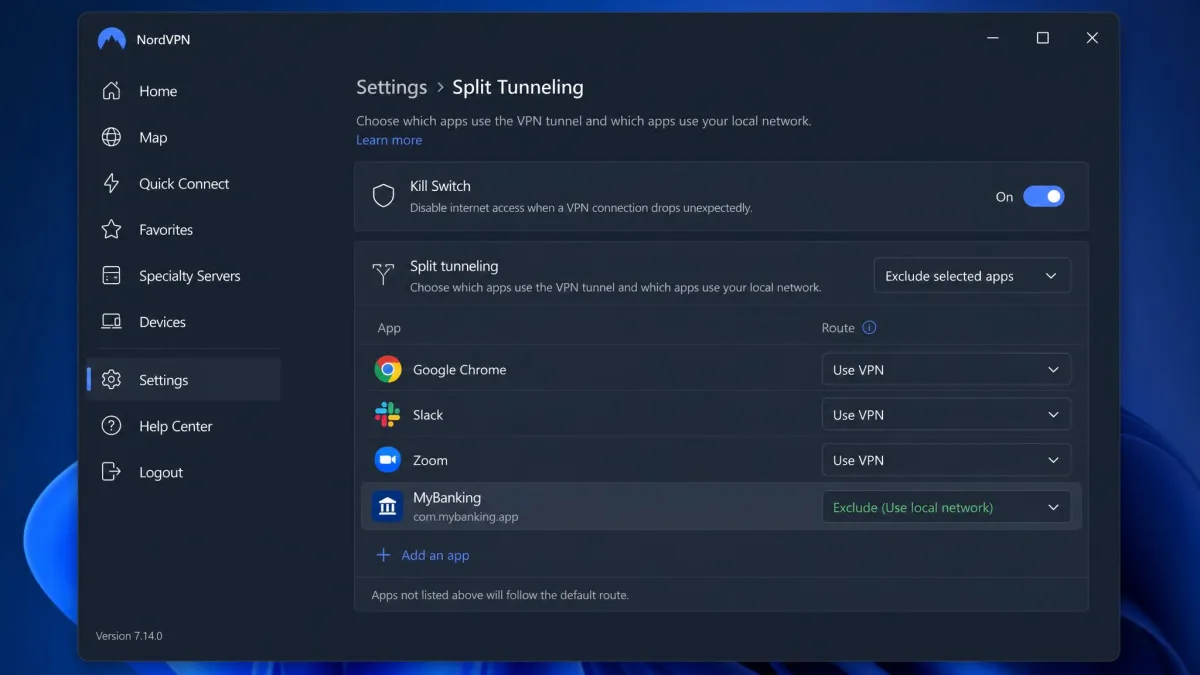Click the Settings gear icon
This screenshot has height=675, width=1200.
pos(111,380)
